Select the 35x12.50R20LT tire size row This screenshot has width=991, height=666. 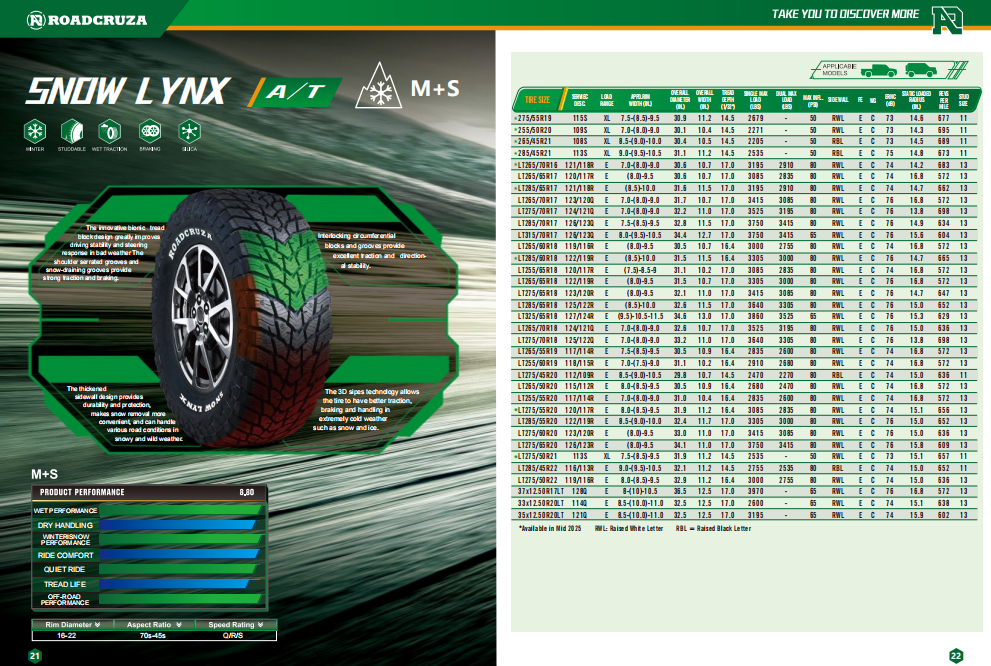745,515
